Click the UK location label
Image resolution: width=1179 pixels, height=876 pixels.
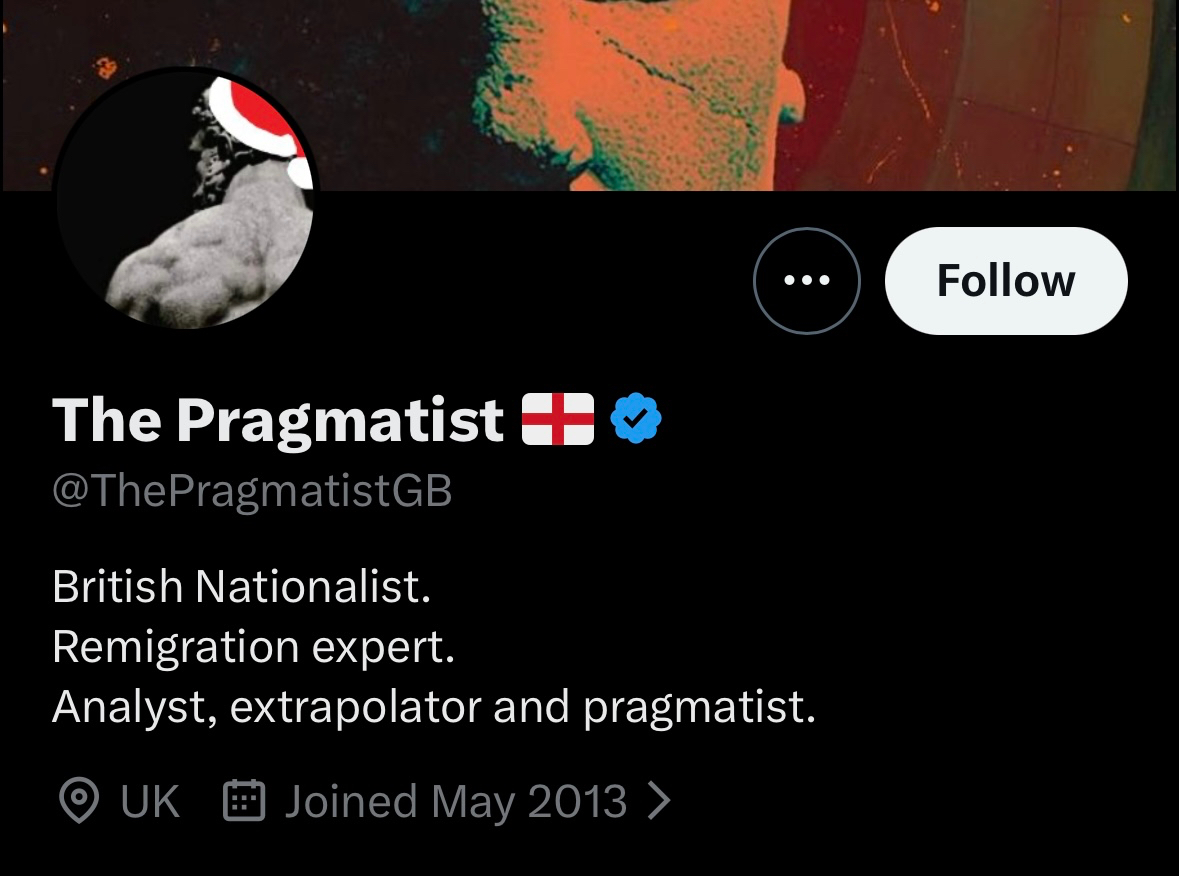click(150, 801)
